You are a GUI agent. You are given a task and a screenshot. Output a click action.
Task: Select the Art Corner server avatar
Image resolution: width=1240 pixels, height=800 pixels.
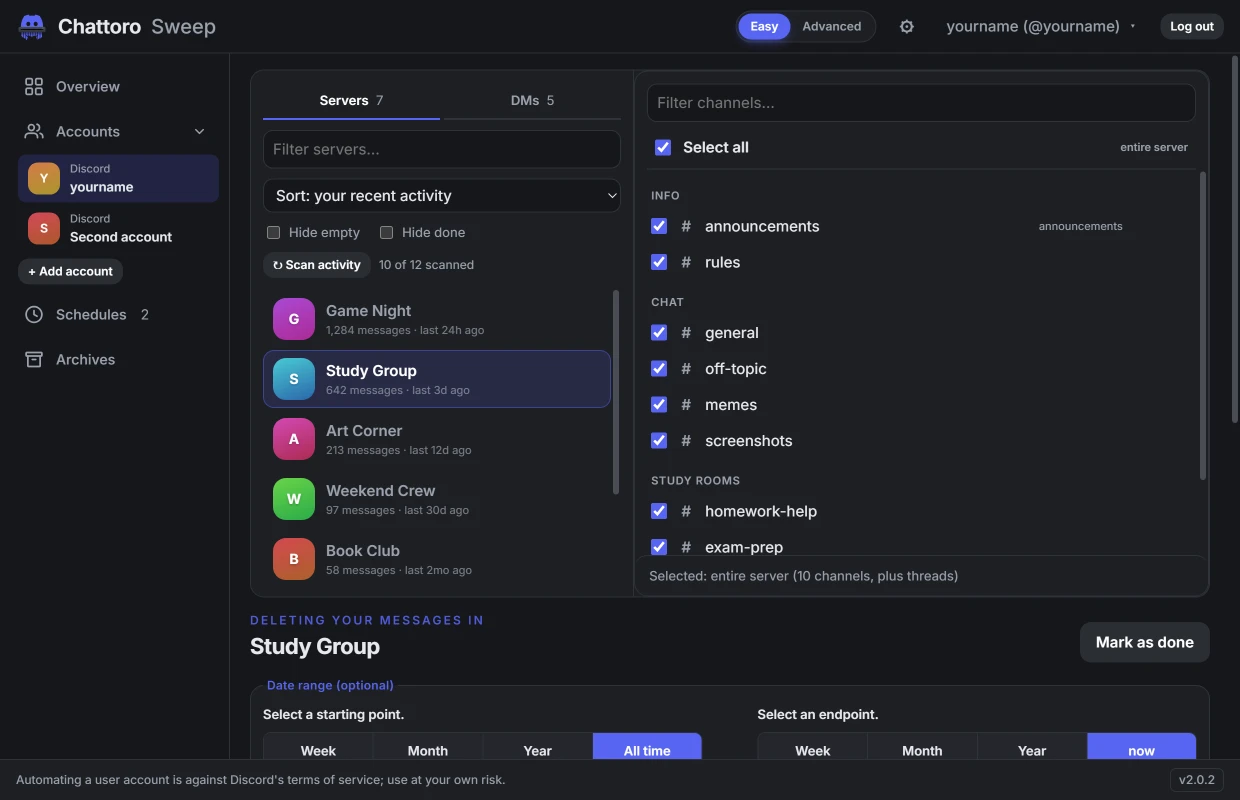(x=294, y=440)
